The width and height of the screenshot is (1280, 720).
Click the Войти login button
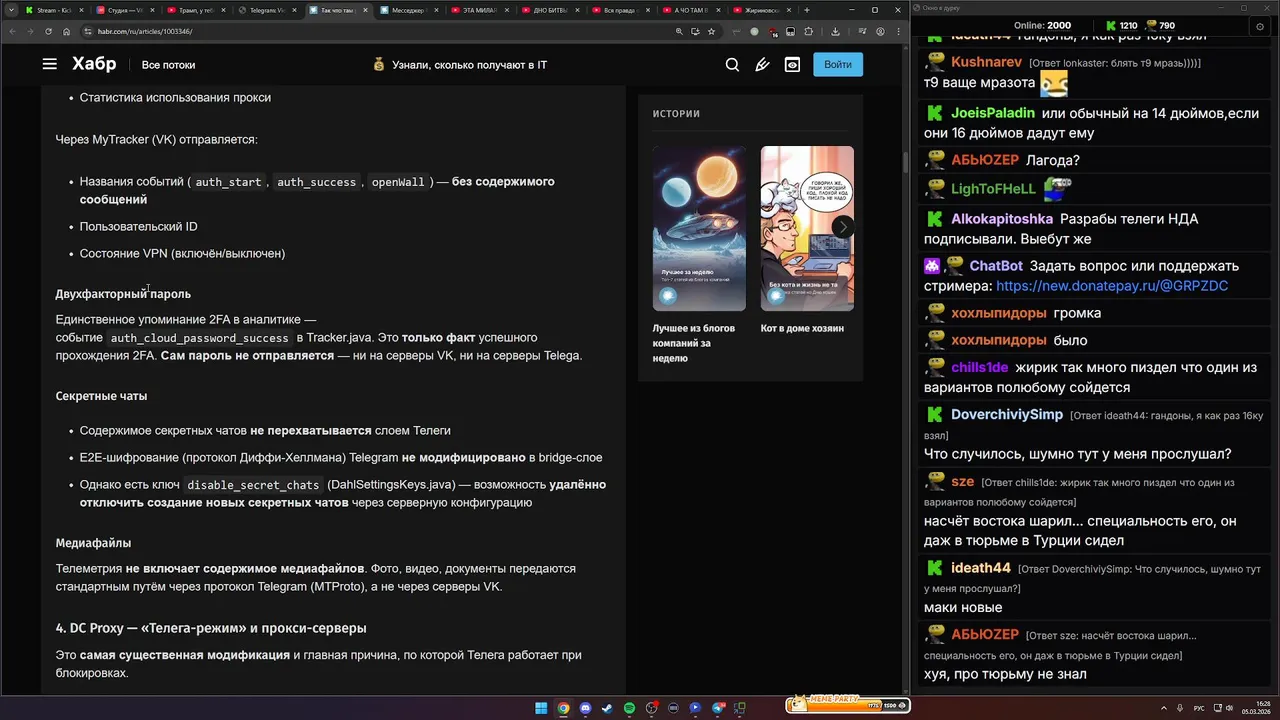point(838,64)
